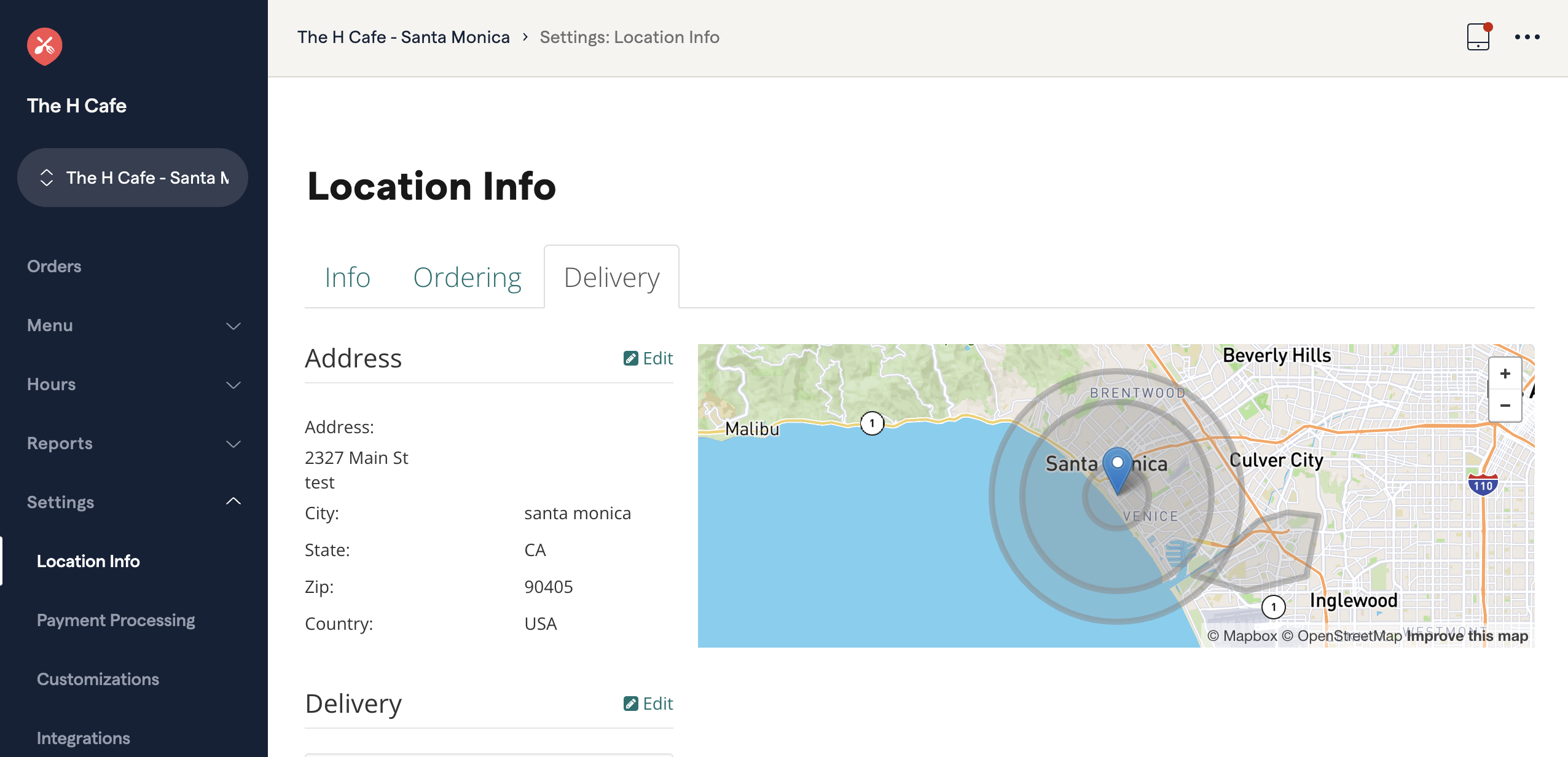Zoom out on the map with minus control
This screenshot has width=1568, height=757.
[1505, 406]
